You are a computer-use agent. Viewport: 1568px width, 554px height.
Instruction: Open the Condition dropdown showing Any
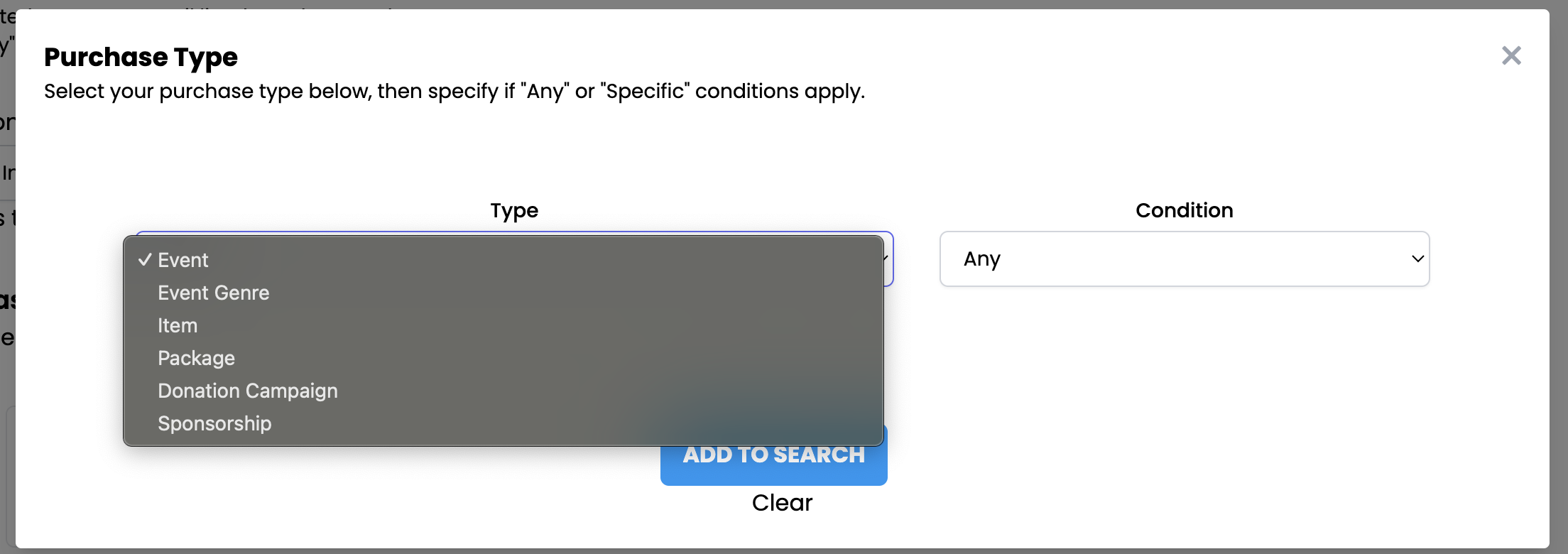[1184, 259]
